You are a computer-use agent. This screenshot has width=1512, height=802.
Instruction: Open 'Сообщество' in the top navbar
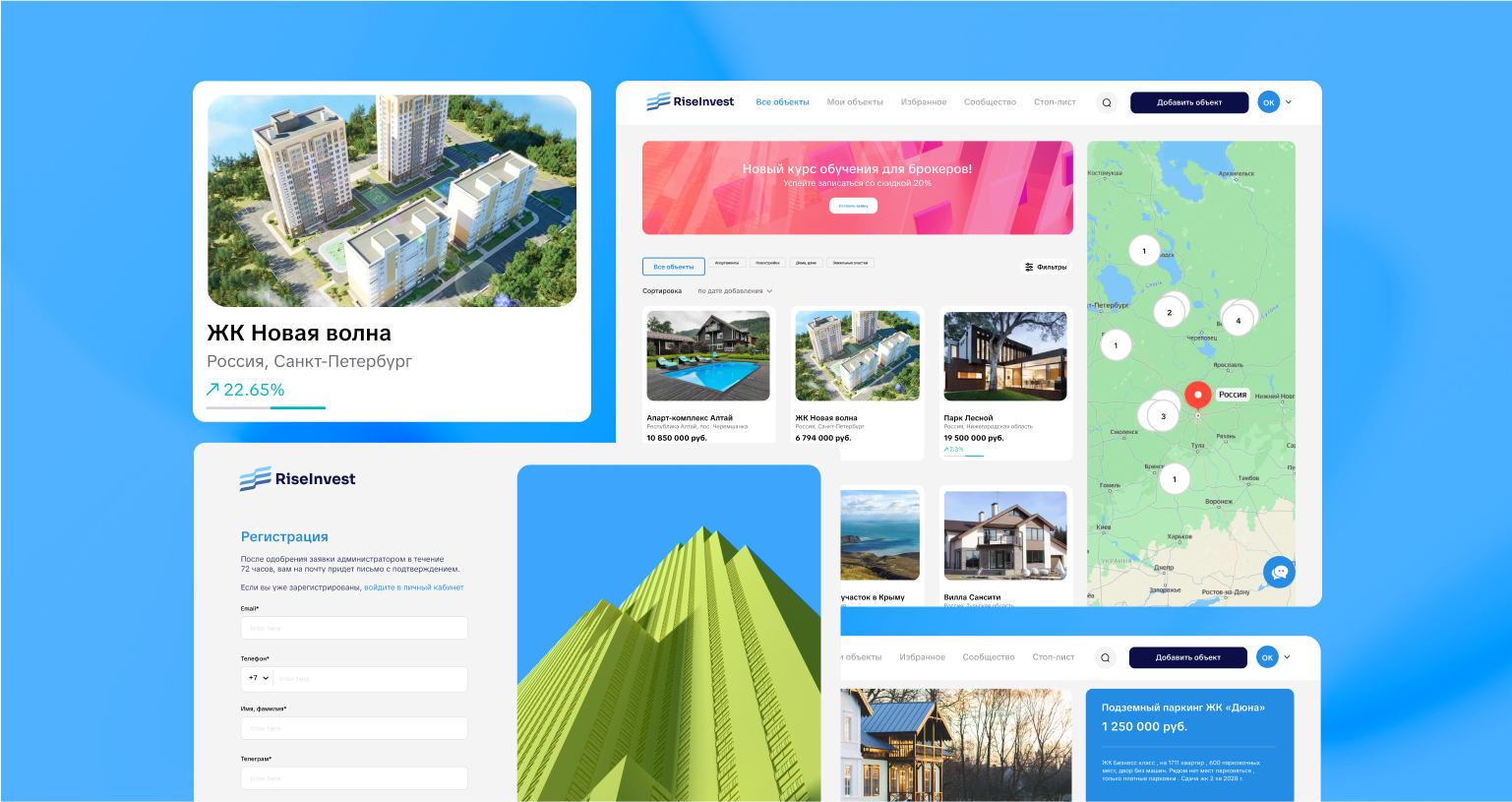pos(990,102)
